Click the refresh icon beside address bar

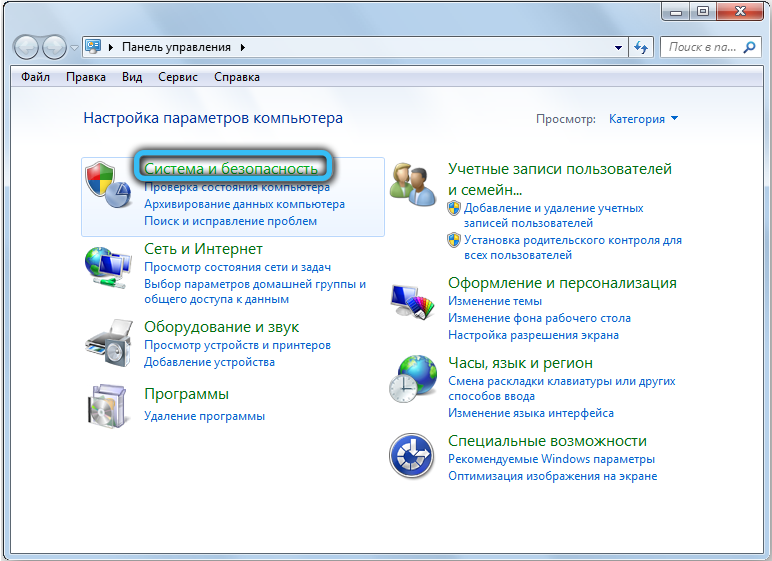641,47
